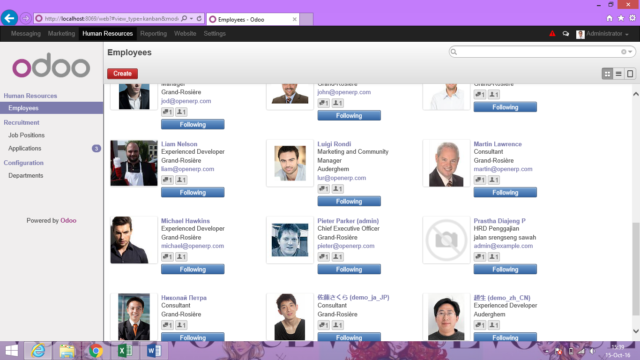Click michael@openerp.com email link
The width and height of the screenshot is (640, 360).
pyautogui.click(x=192, y=246)
